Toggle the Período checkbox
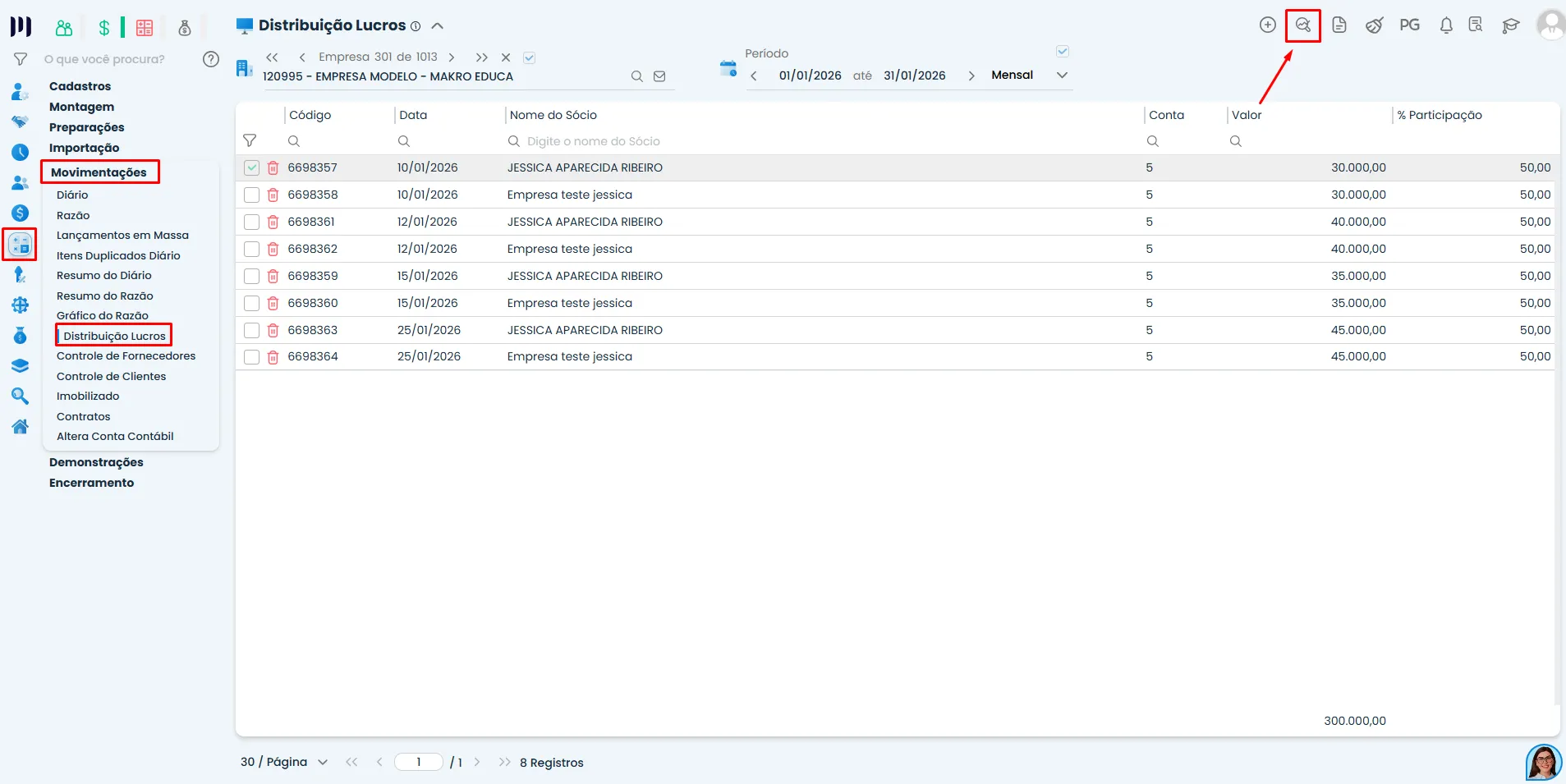The image size is (1566, 784). pyautogui.click(x=1062, y=51)
